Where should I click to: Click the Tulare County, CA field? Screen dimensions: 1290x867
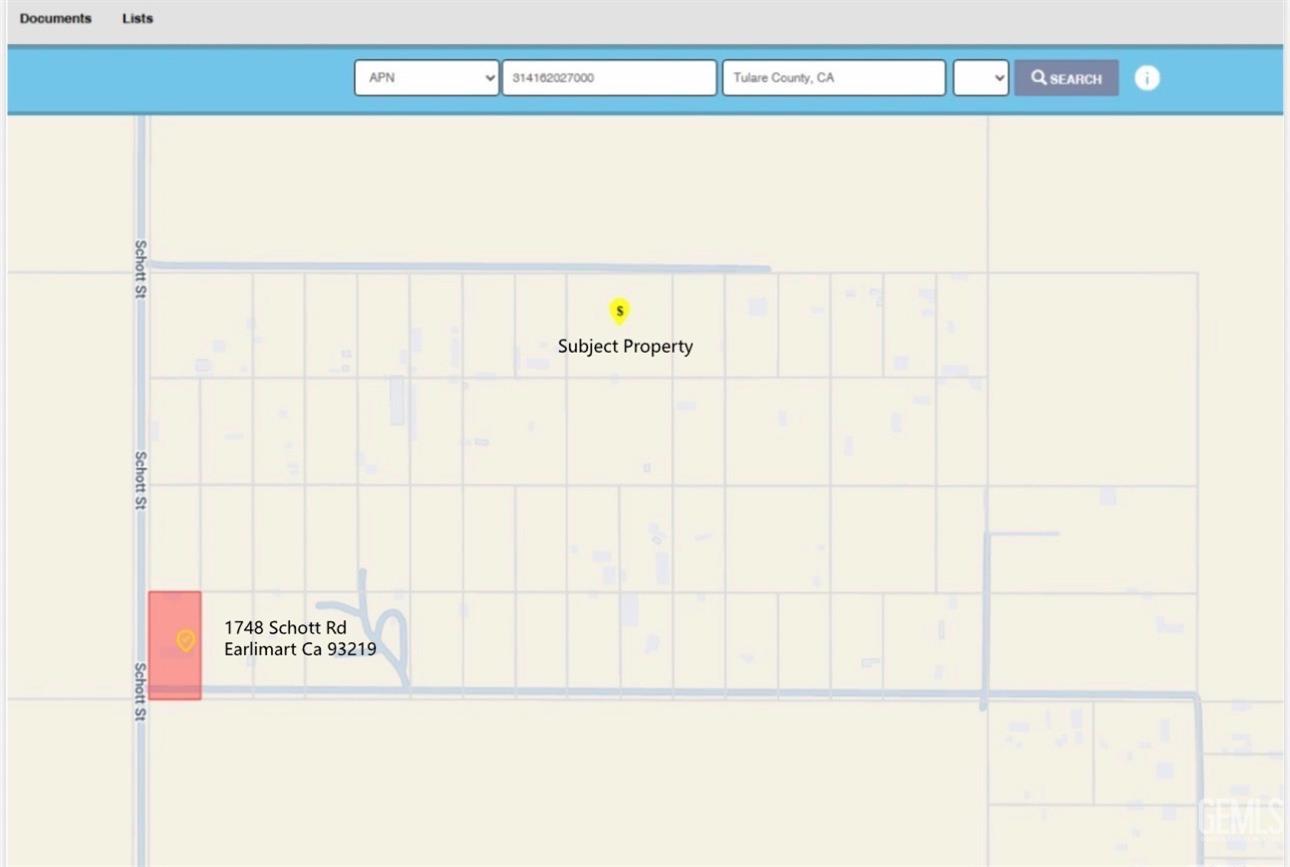[x=834, y=78]
